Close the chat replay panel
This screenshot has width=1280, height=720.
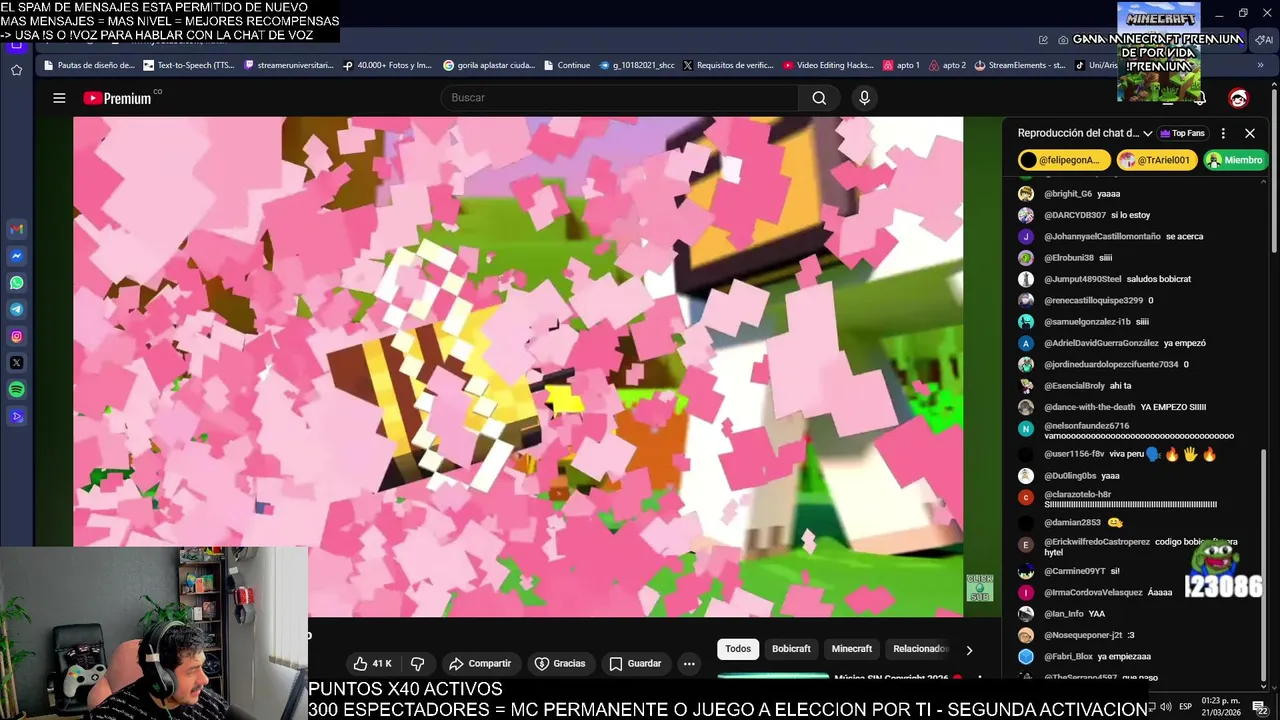pyautogui.click(x=1250, y=133)
